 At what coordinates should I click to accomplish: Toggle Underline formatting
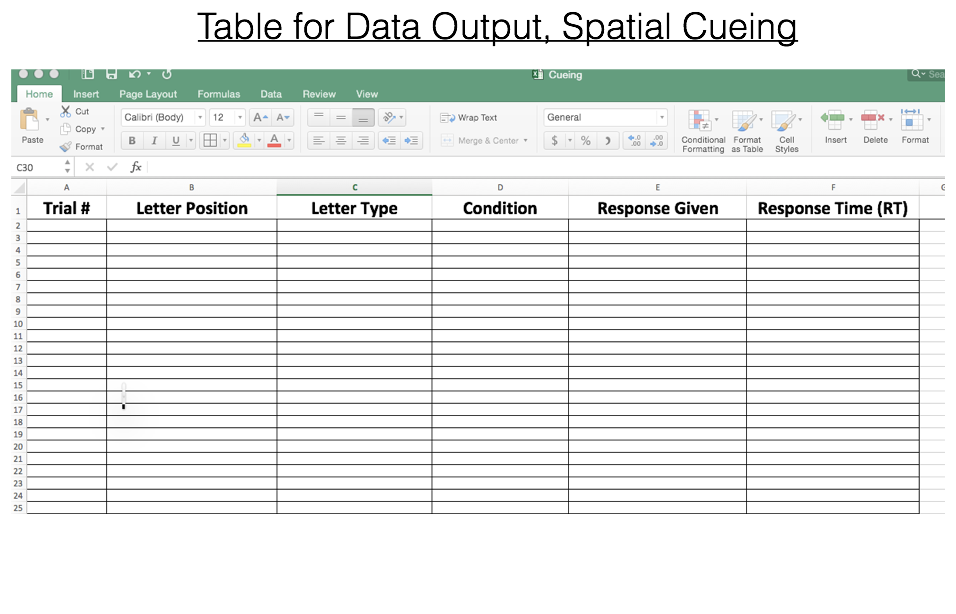tap(176, 141)
